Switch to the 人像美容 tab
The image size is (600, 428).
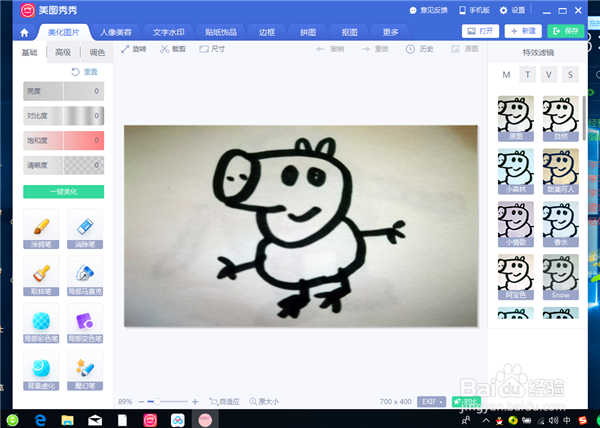(116, 33)
